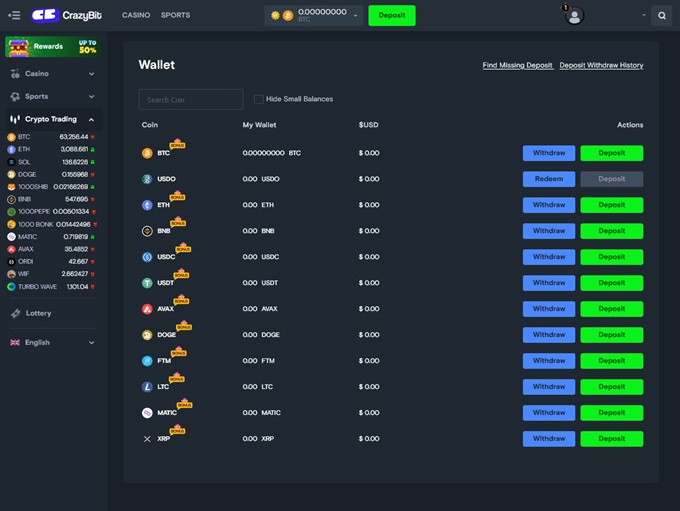
Task: Click the Search Coin input field
Action: pos(190,99)
